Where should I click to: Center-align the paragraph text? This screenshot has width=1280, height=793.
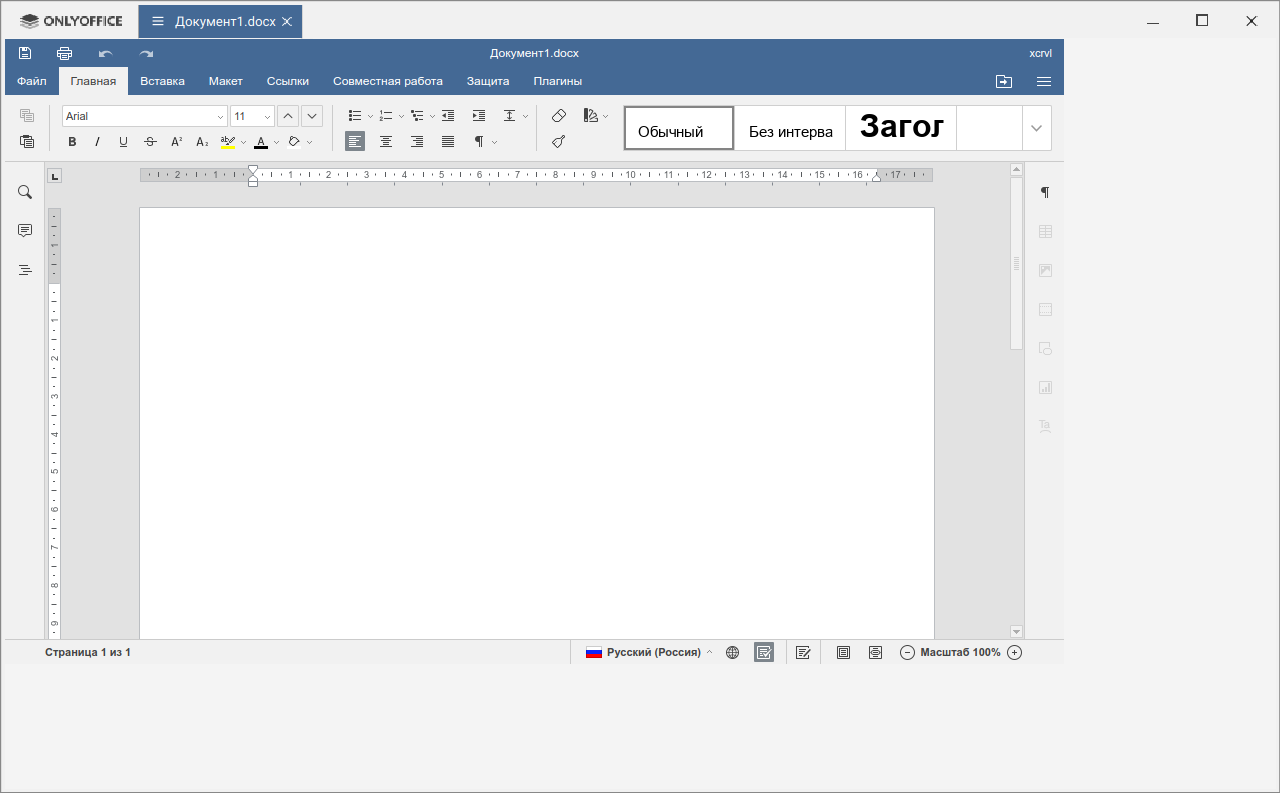tap(386, 142)
